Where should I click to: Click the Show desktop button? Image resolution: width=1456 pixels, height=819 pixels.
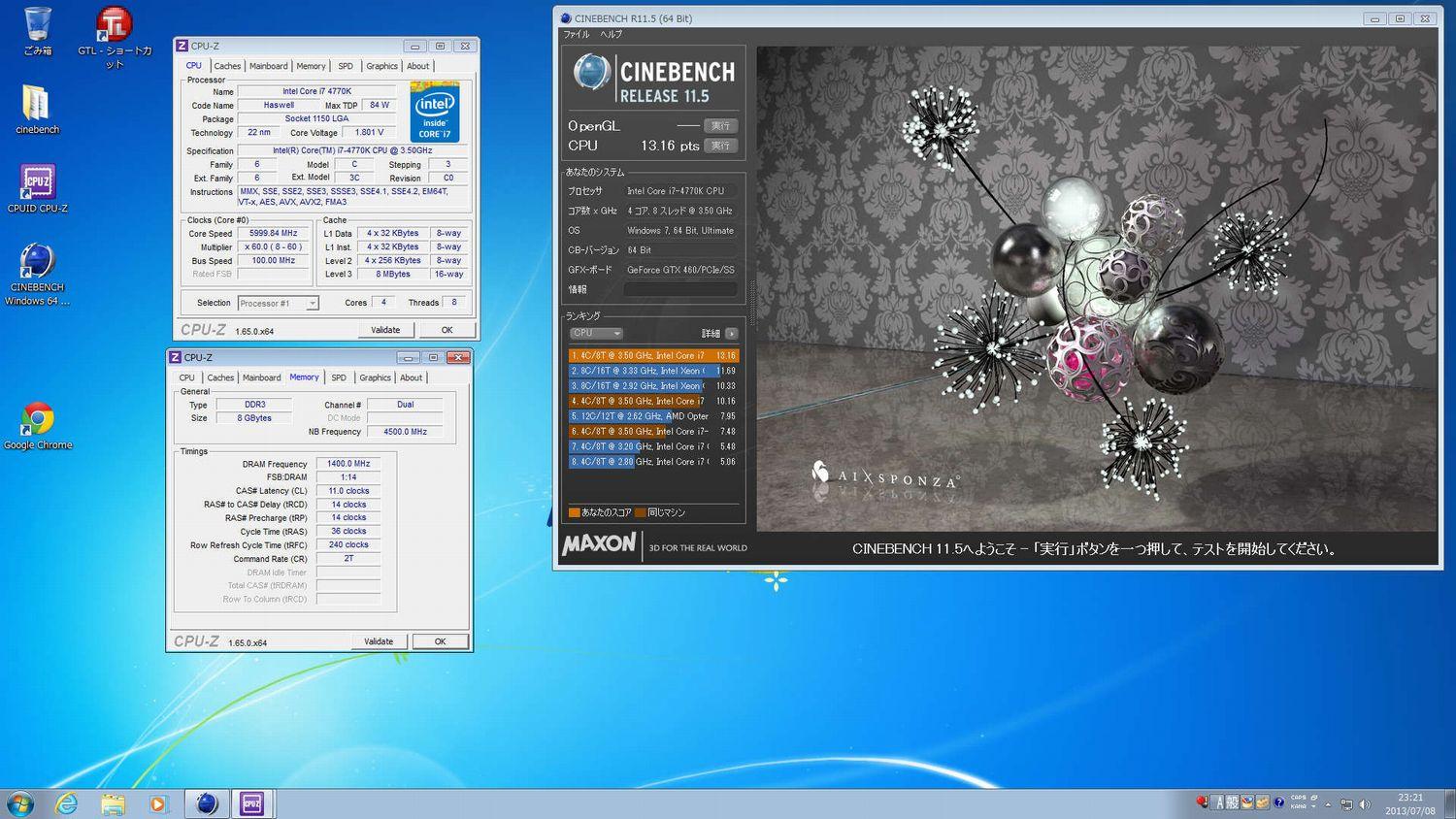(x=1449, y=803)
